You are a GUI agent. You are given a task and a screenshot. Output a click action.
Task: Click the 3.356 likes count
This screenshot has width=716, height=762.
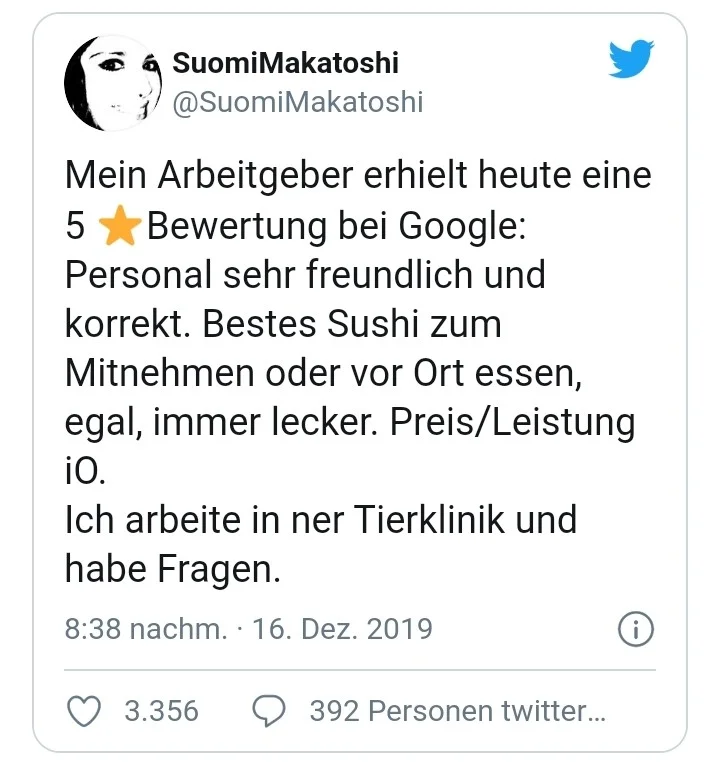click(161, 711)
